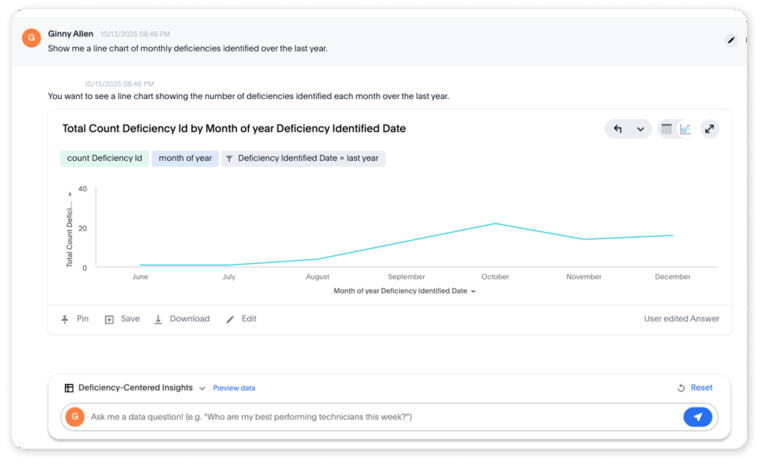Click the Deficiency Identified Date filter chip
This screenshot has height=471, width=768.
click(303, 158)
